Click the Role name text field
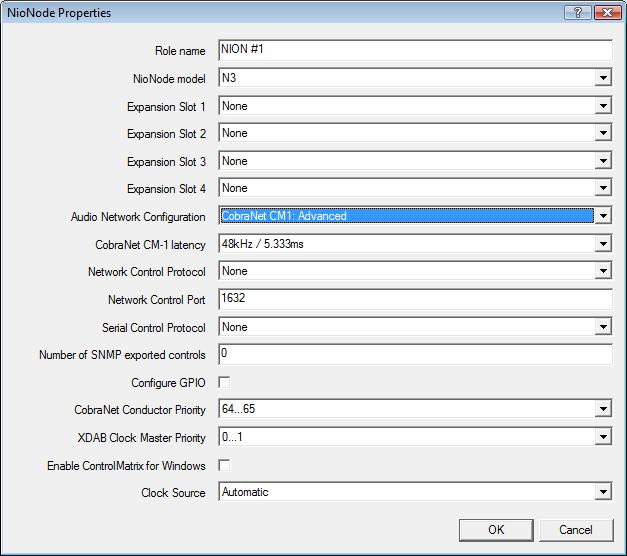The width and height of the screenshot is (627, 556). [x=414, y=51]
